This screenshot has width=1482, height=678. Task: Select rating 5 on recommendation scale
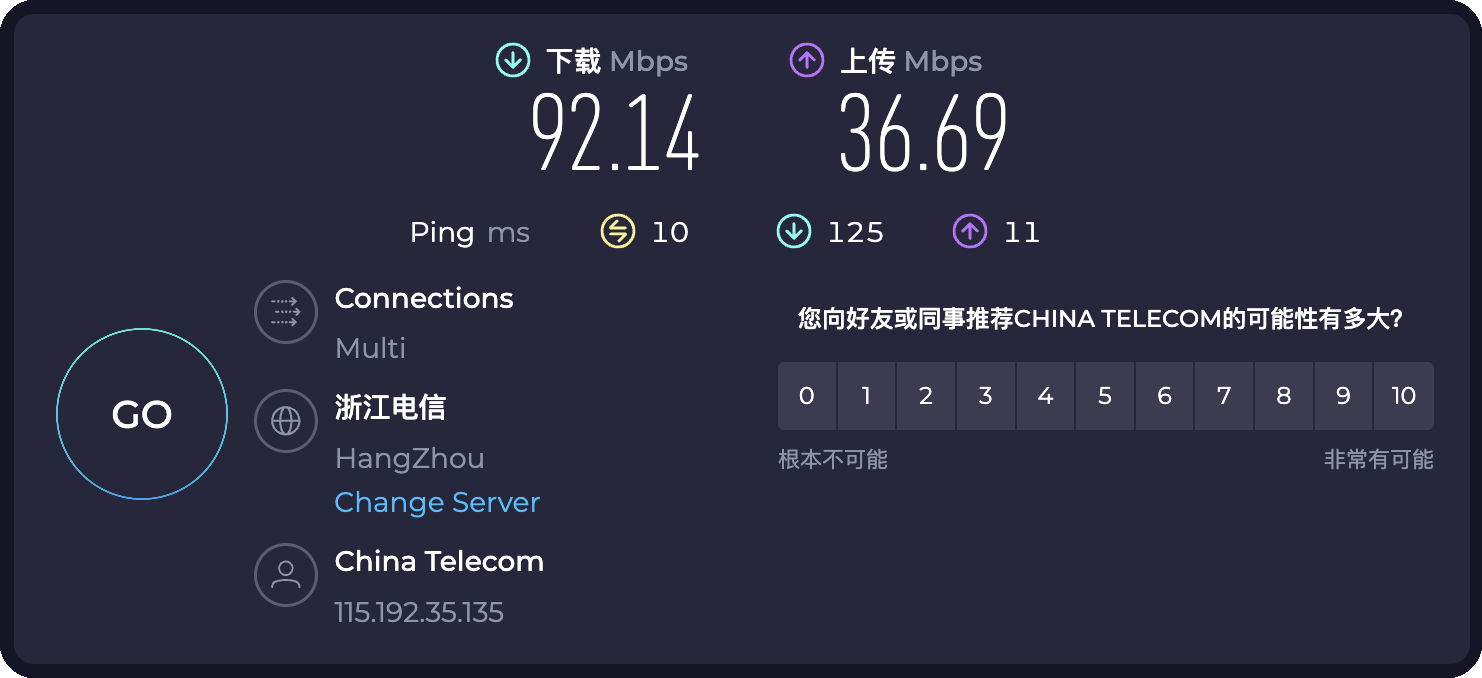(x=1105, y=396)
